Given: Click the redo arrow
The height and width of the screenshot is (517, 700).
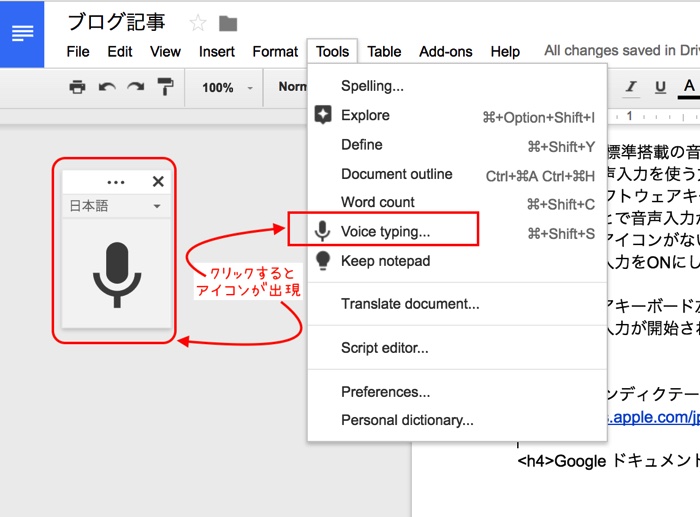Looking at the screenshot, I should pos(136,87).
